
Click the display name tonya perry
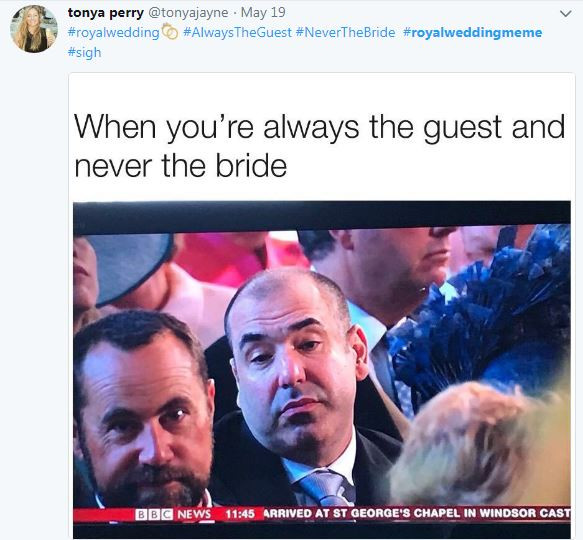tap(106, 13)
